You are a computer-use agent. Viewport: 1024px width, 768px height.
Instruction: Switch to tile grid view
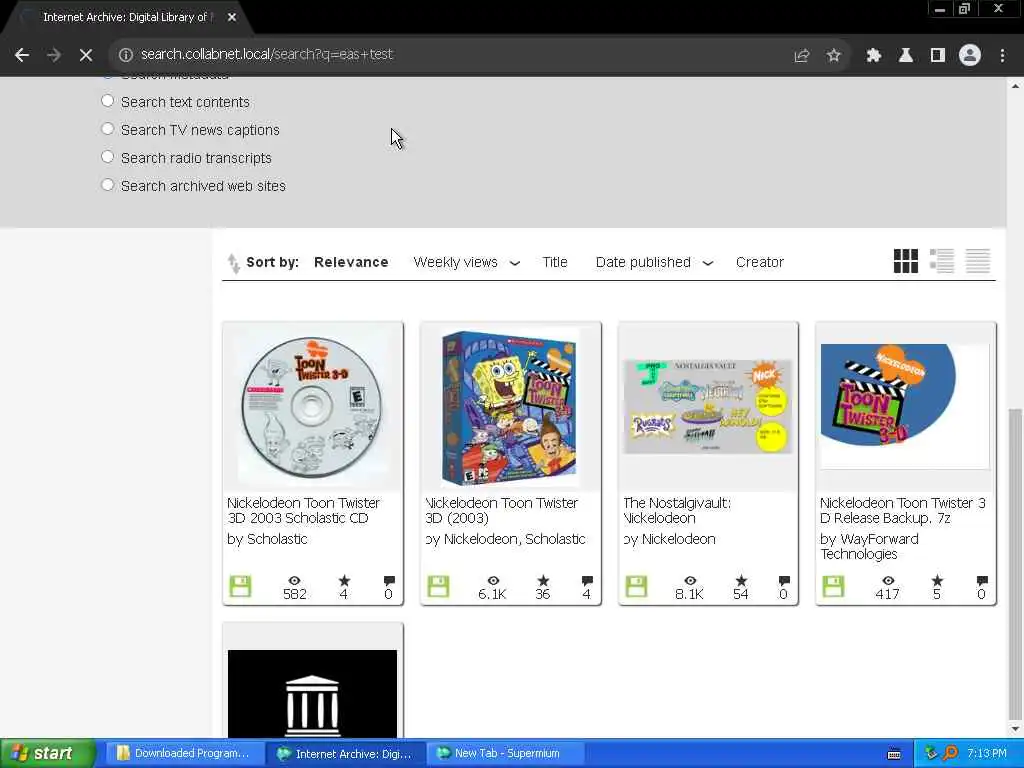905,261
